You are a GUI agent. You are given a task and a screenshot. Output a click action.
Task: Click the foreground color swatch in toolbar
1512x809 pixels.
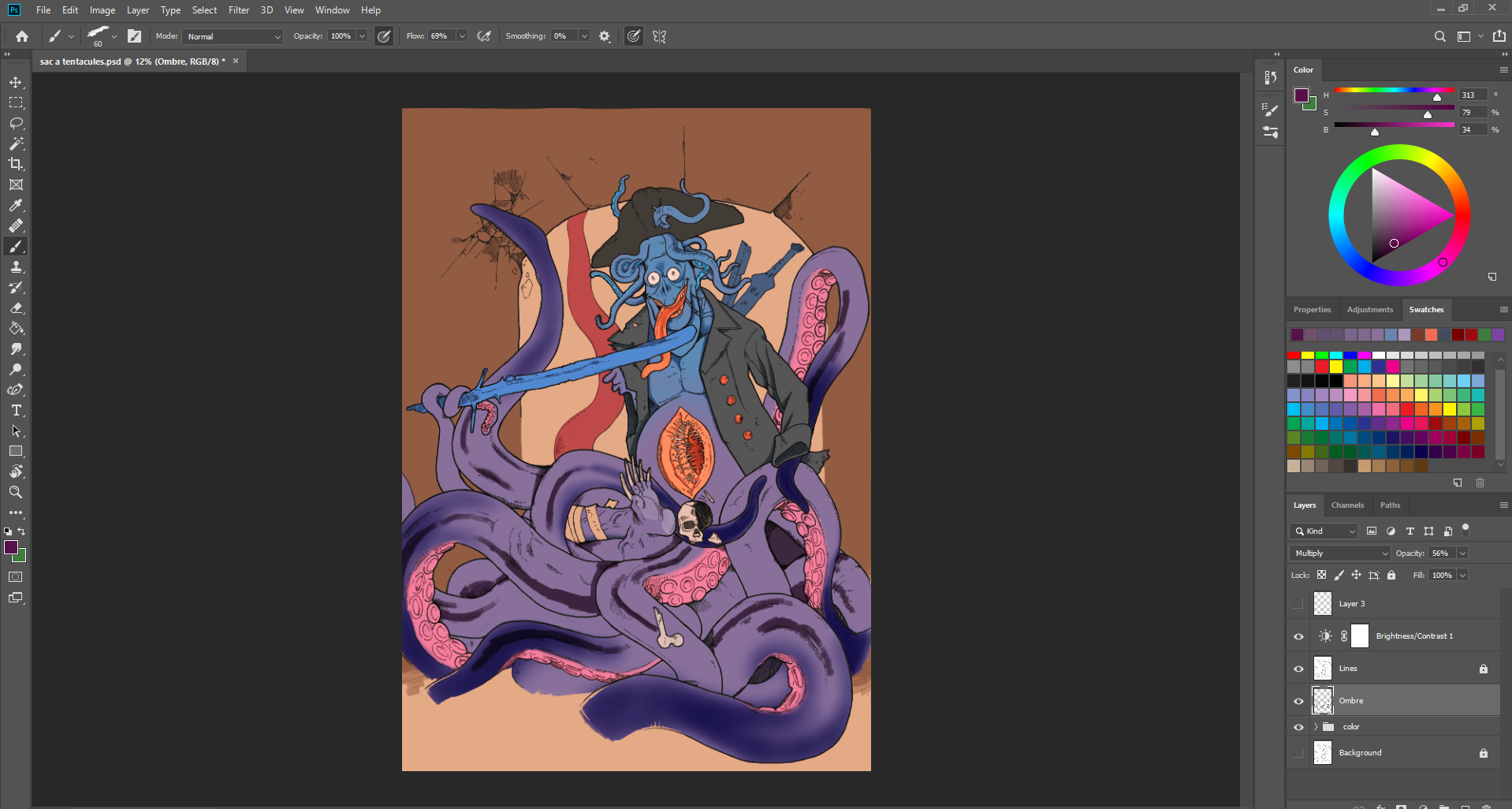[x=11, y=547]
